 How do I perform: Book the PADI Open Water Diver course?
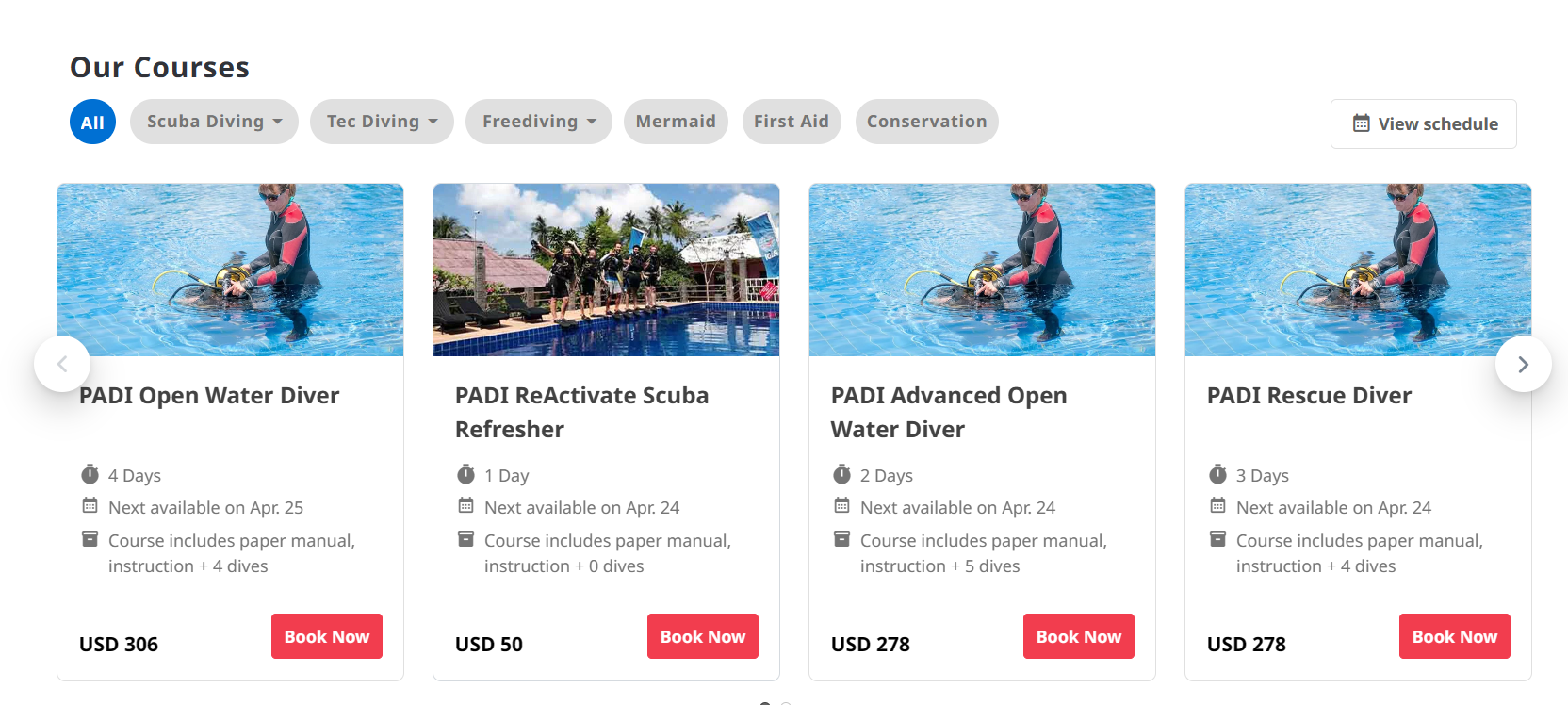326,636
